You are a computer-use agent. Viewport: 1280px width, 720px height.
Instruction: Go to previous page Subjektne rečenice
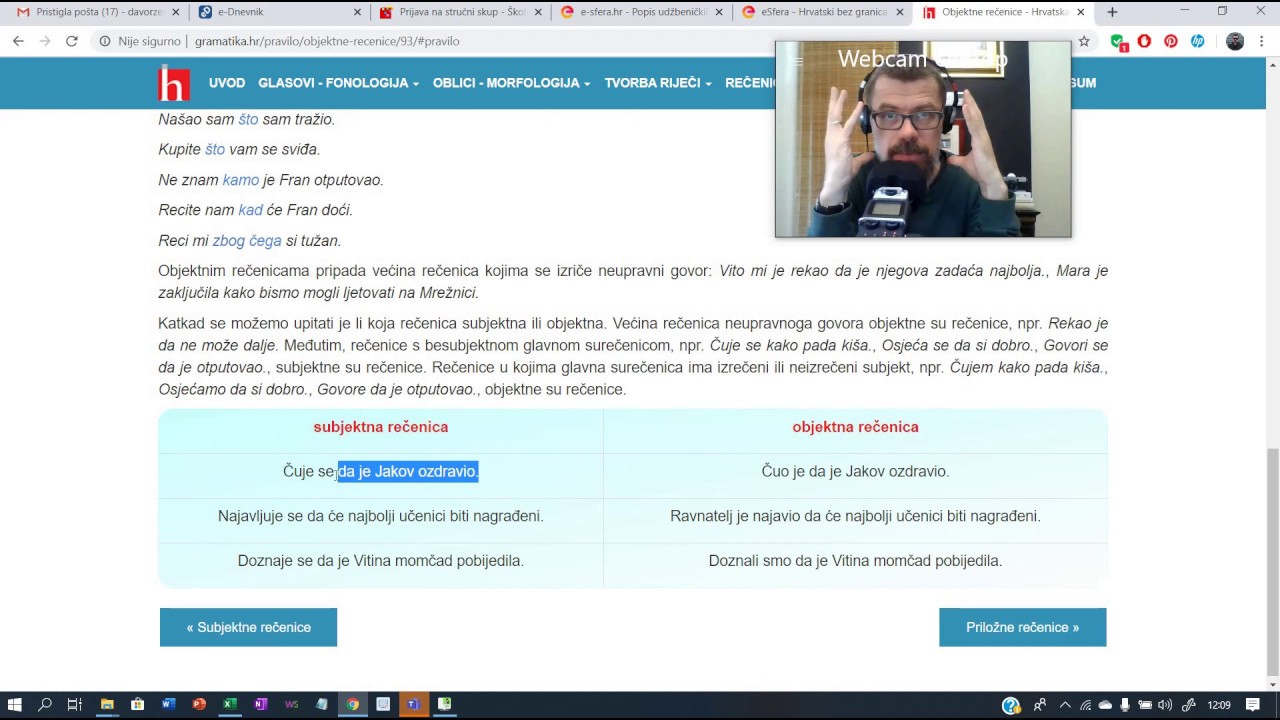tap(248, 627)
